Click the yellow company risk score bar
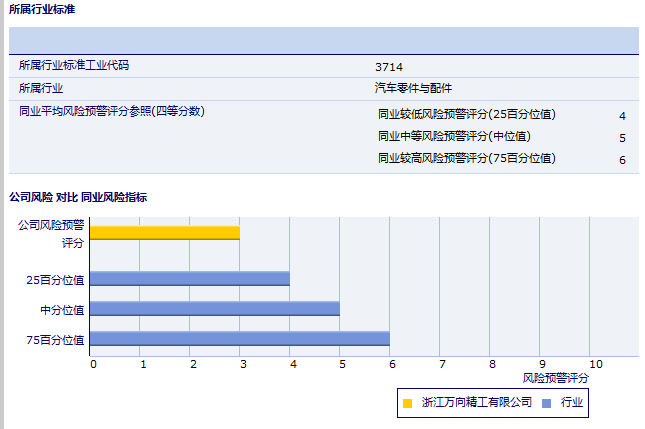 pos(165,233)
